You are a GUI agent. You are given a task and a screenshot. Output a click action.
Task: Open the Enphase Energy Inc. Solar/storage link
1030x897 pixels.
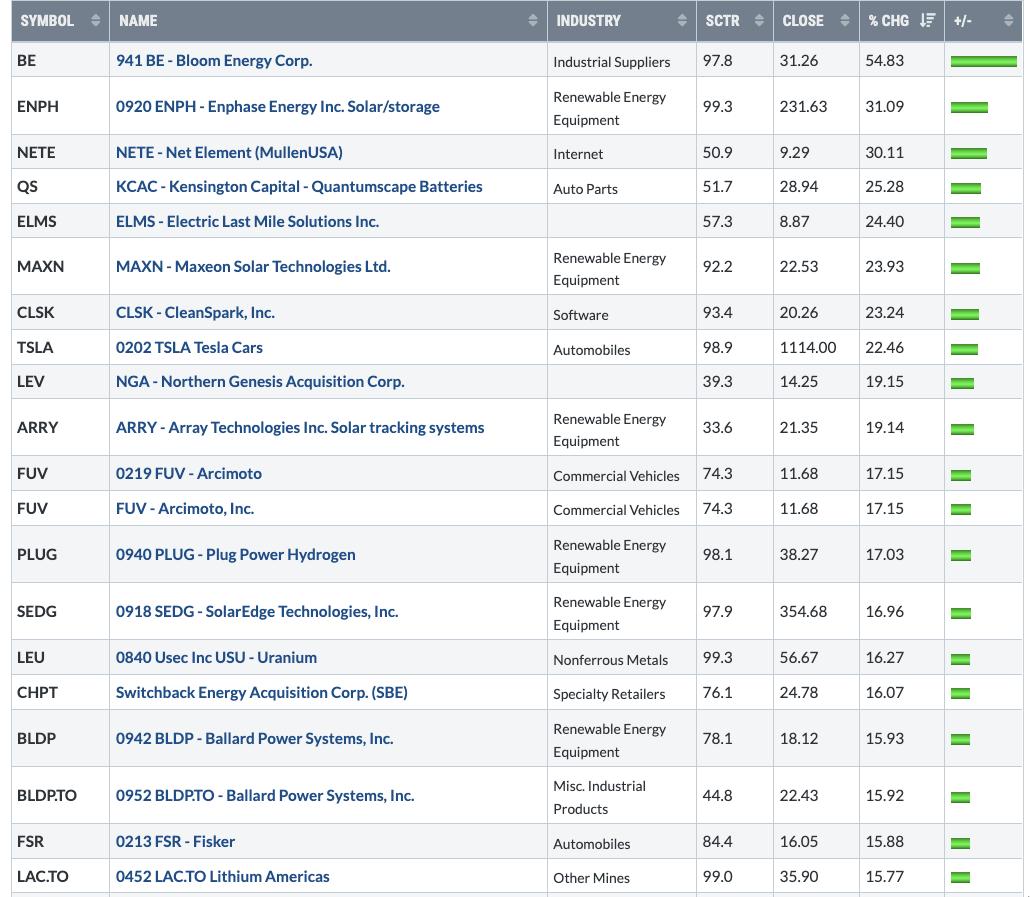(x=277, y=106)
